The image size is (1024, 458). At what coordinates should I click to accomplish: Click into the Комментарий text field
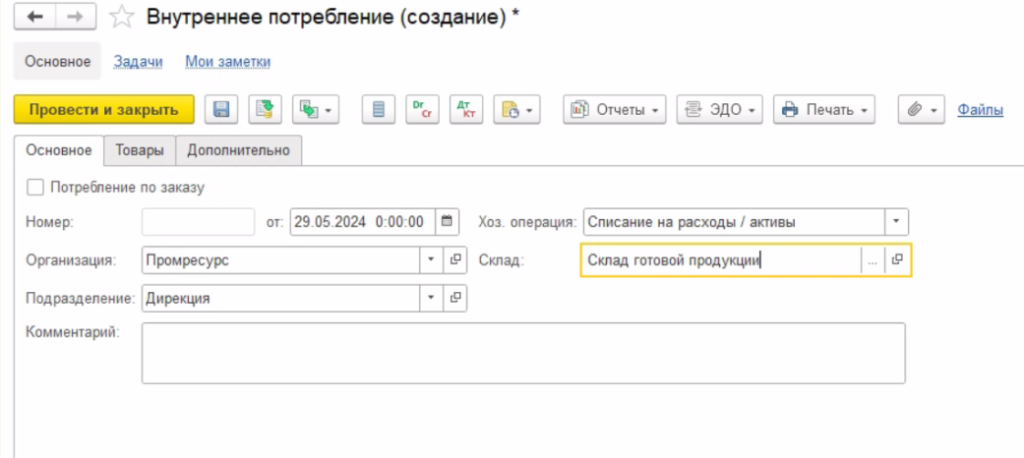click(x=523, y=352)
